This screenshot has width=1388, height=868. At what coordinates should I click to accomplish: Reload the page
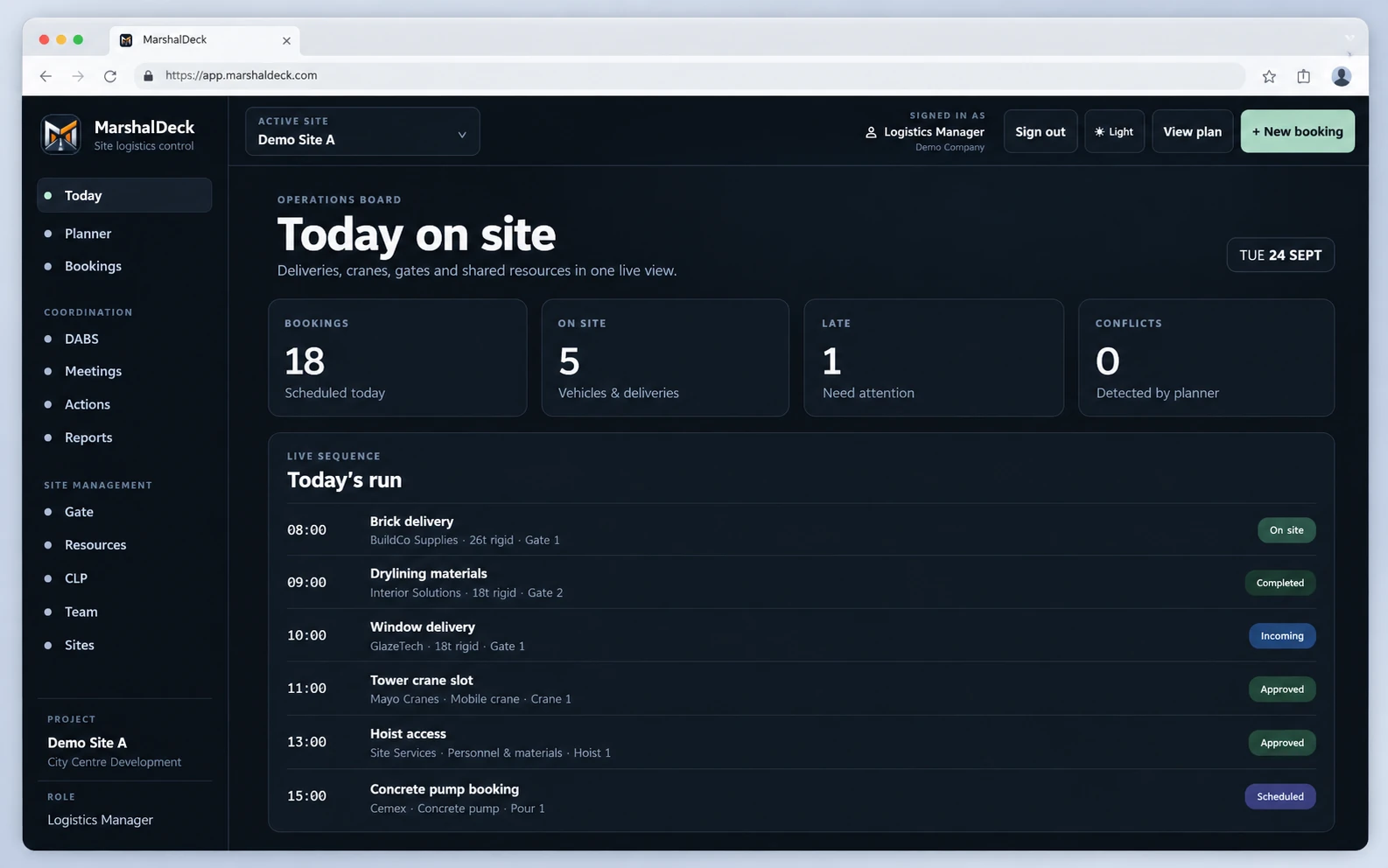pyautogui.click(x=110, y=76)
